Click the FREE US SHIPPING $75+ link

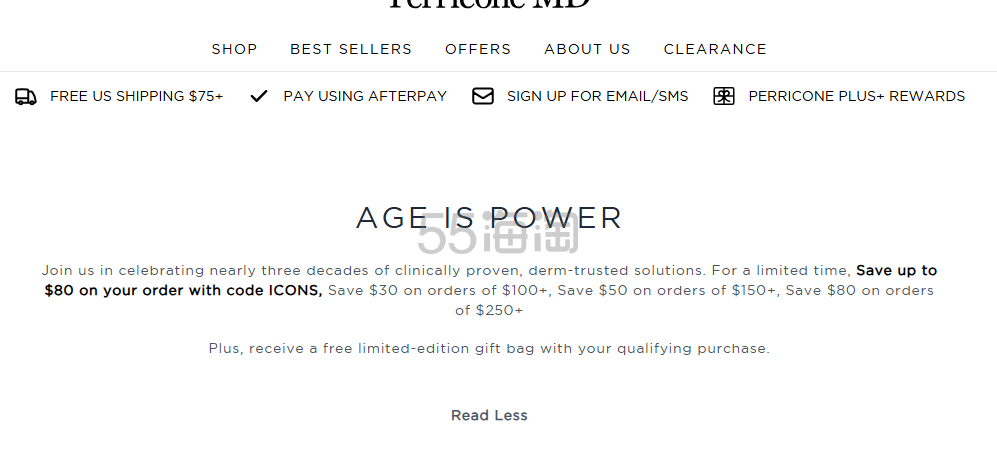(136, 97)
